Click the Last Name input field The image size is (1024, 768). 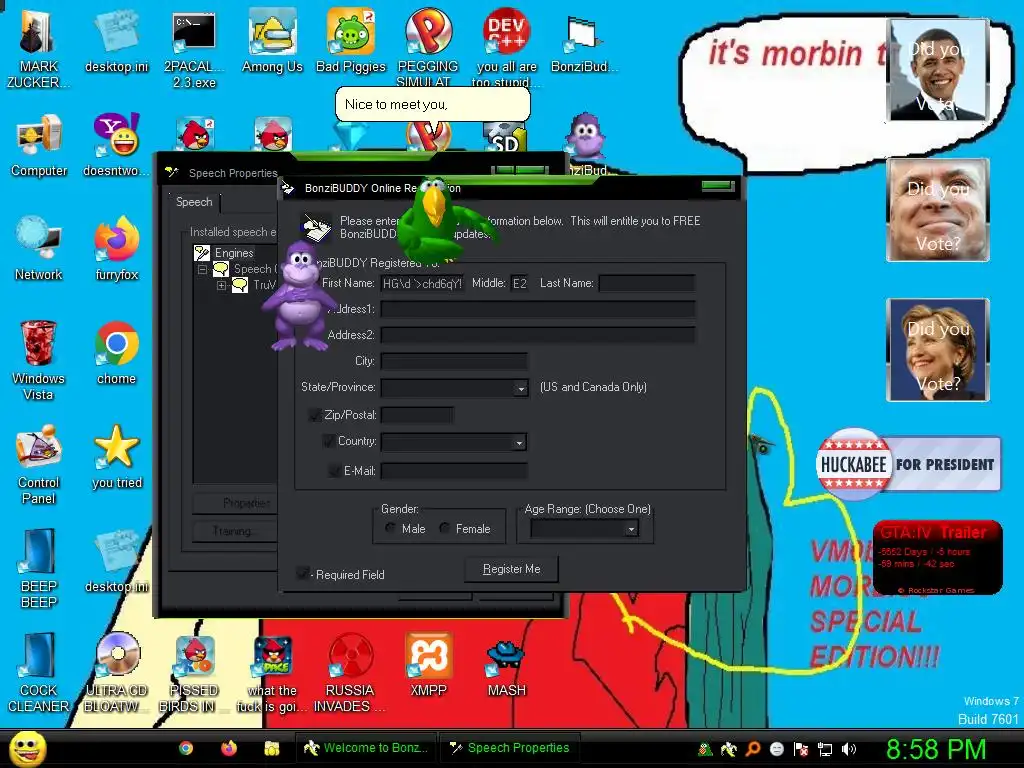pos(647,283)
